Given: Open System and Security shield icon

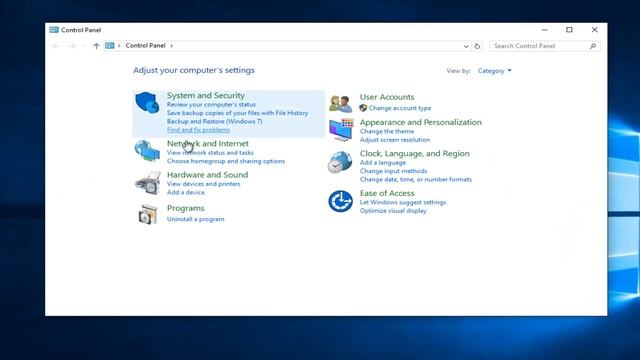Looking at the screenshot, I should click(x=147, y=102).
